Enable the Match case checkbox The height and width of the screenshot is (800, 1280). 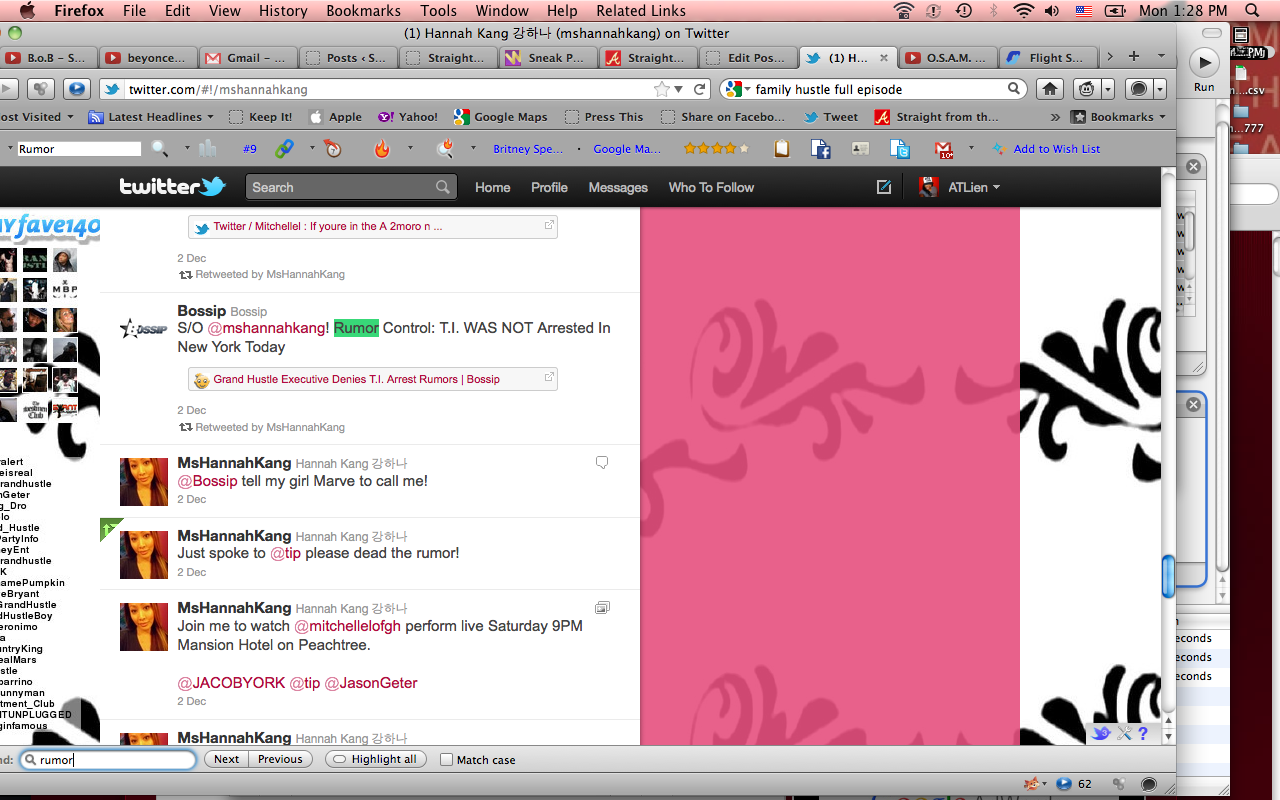coord(447,760)
